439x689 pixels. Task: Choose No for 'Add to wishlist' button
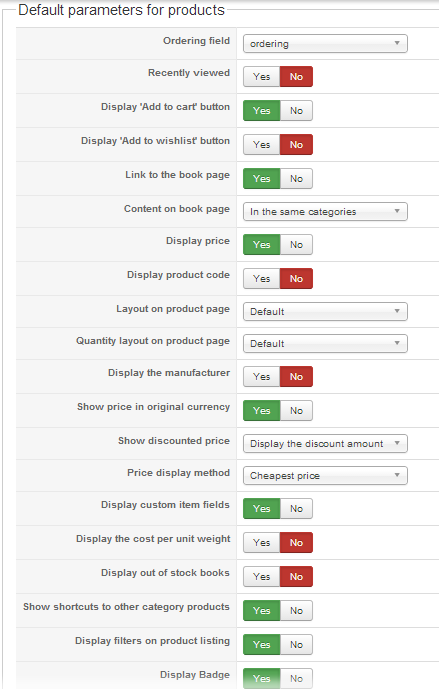click(296, 145)
